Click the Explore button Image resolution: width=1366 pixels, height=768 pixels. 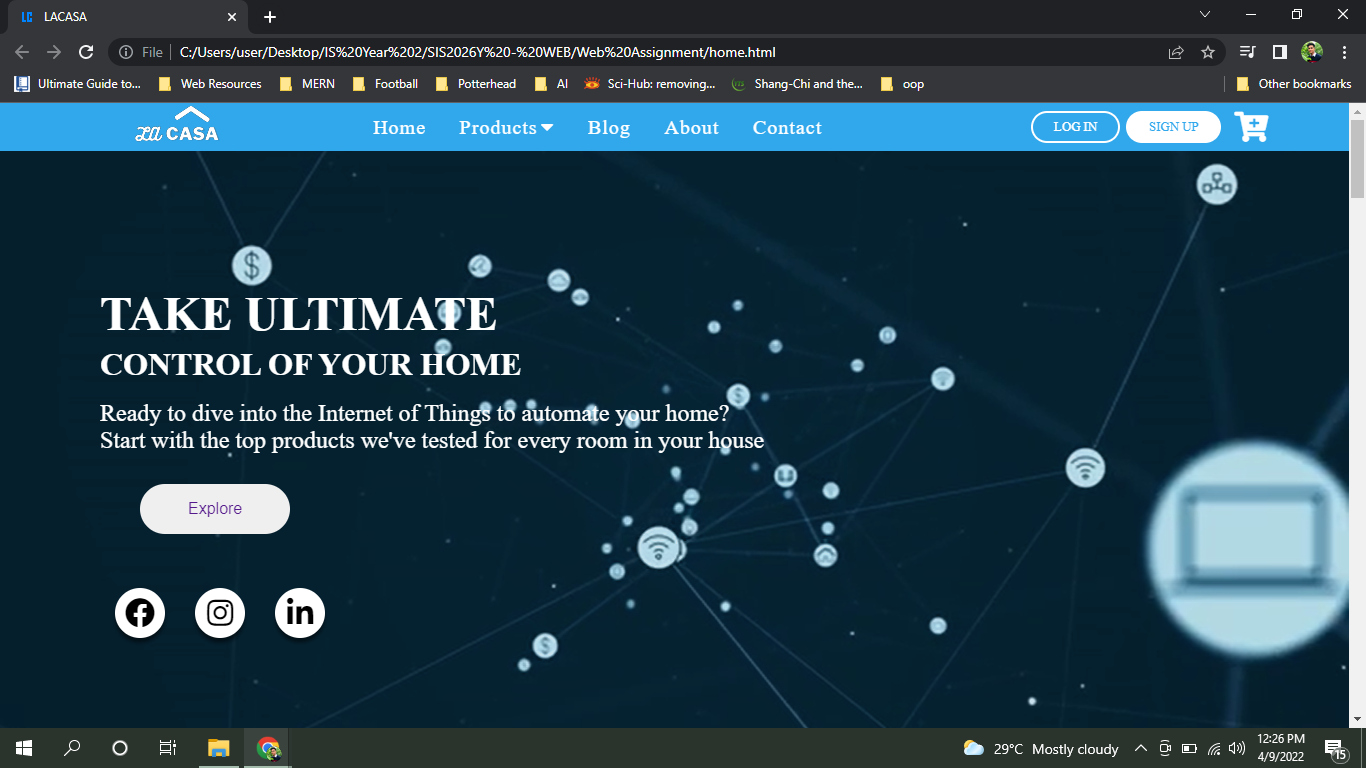tap(214, 508)
